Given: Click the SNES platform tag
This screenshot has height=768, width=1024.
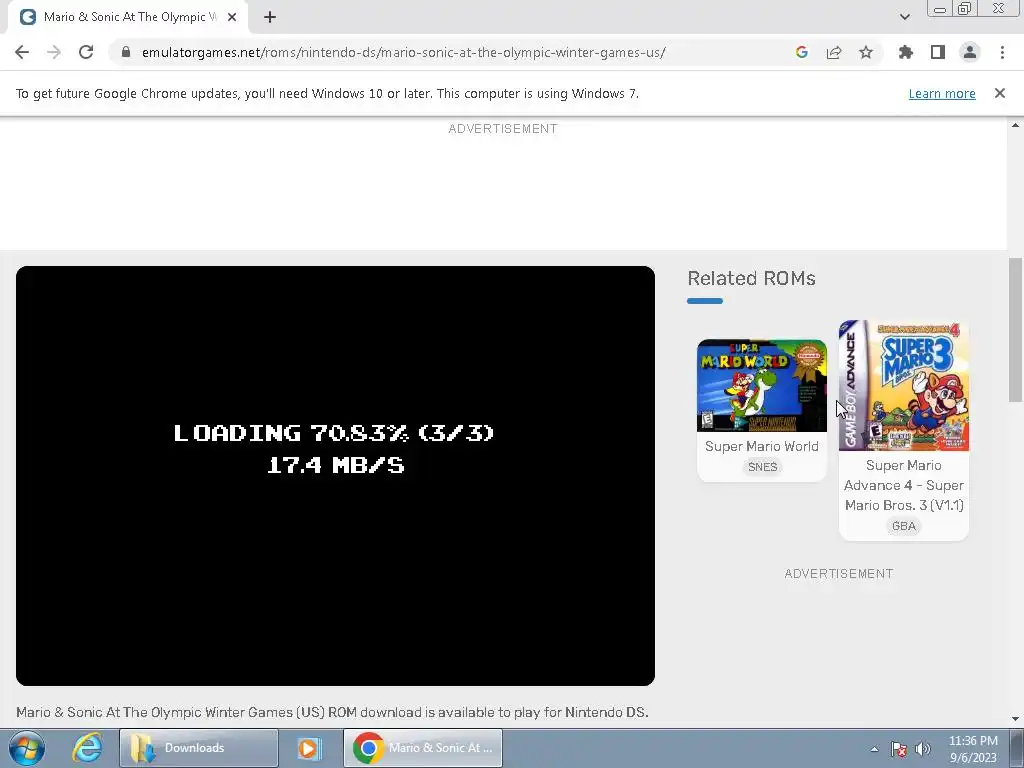Looking at the screenshot, I should click(x=762, y=467).
